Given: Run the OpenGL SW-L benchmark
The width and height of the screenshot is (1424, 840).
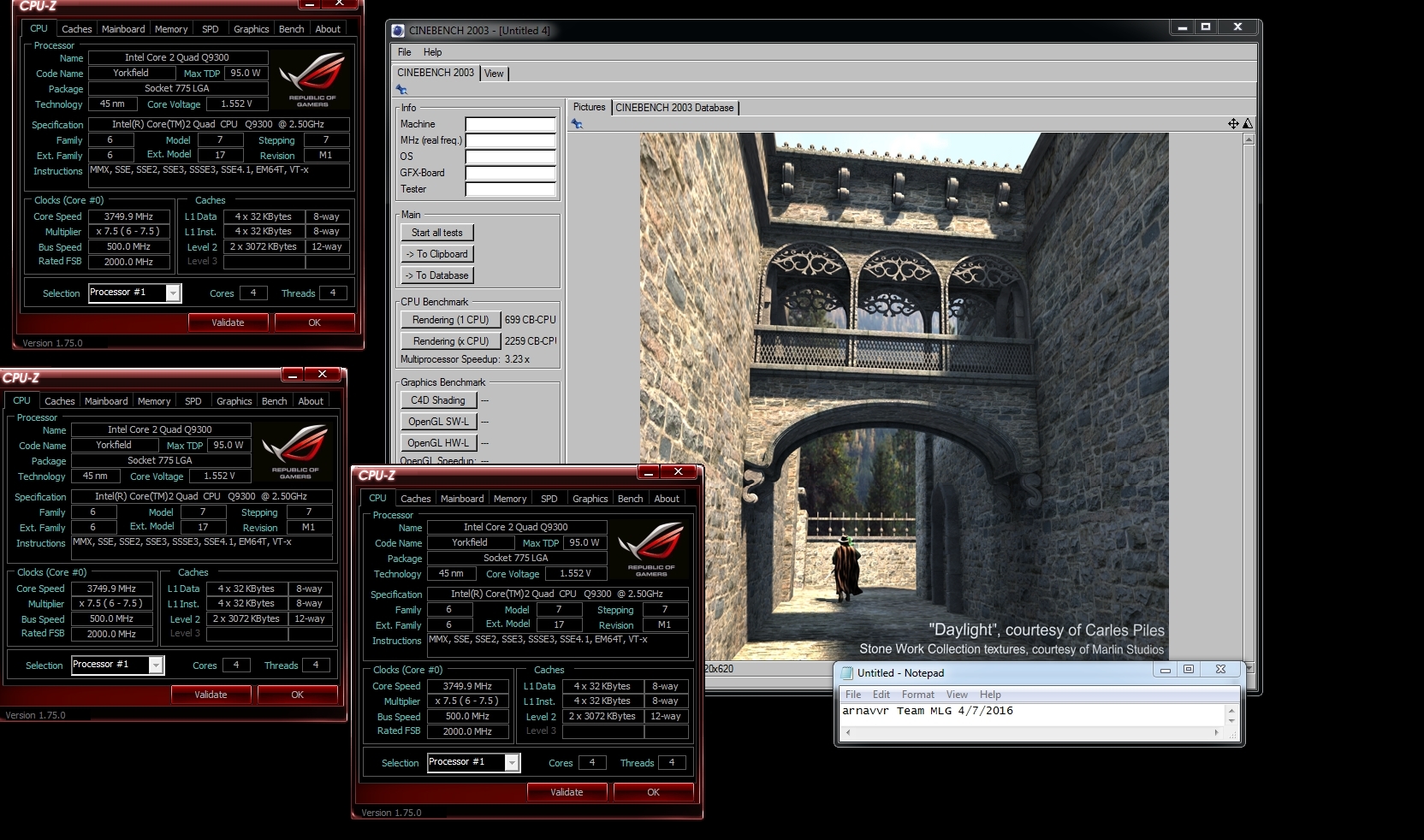Looking at the screenshot, I should tap(438, 422).
